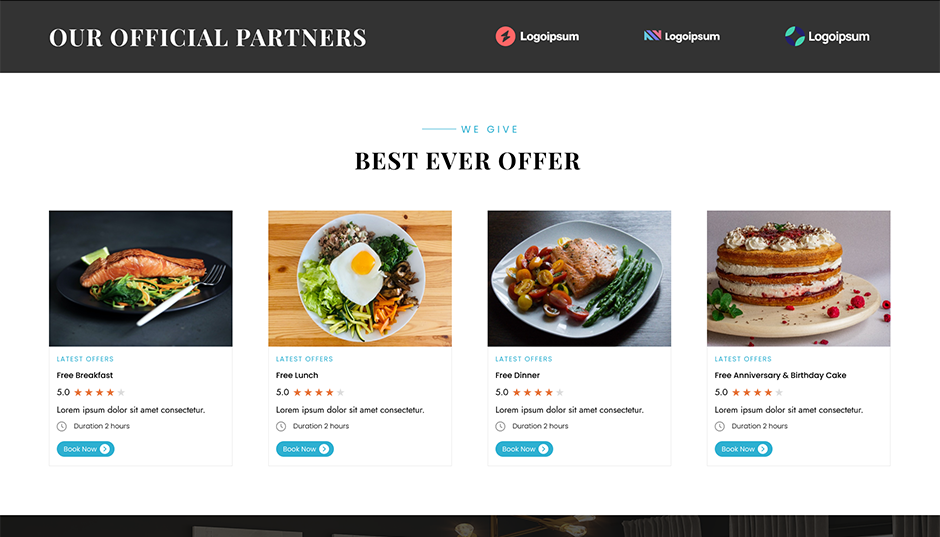
Task: Select Latest Offers tag on Free Dinner card
Action: (524, 359)
